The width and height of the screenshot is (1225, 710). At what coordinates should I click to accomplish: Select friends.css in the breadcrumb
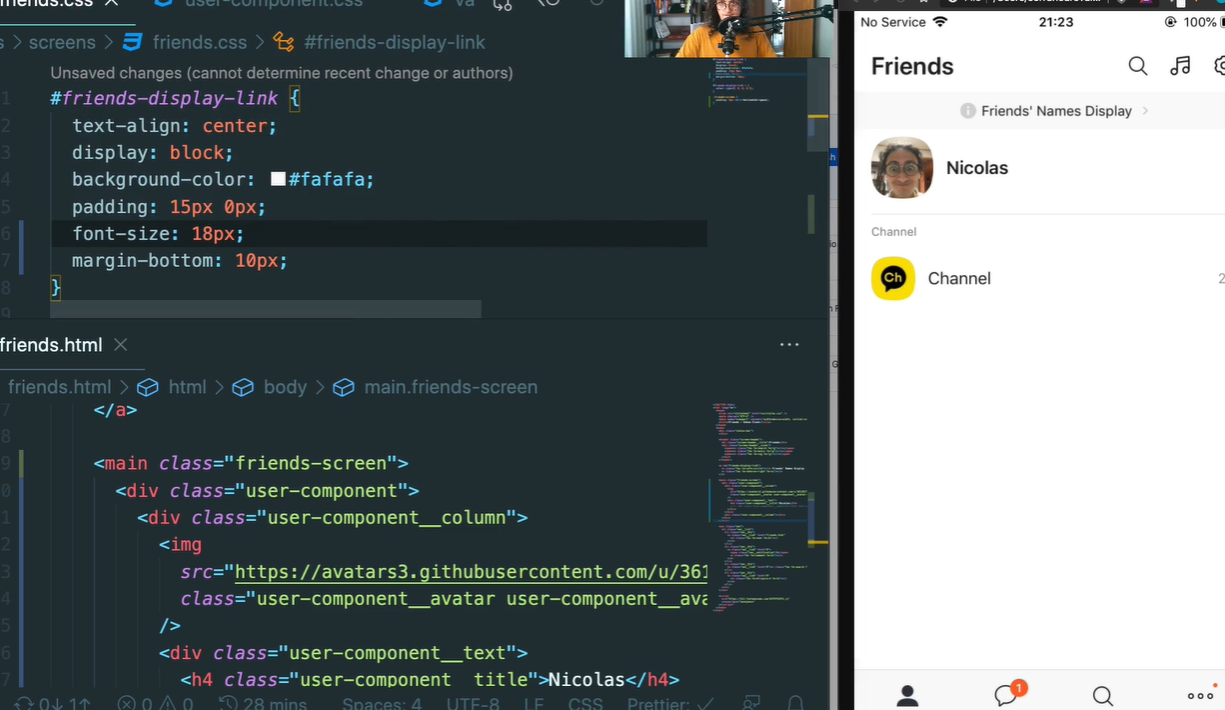click(x=200, y=42)
